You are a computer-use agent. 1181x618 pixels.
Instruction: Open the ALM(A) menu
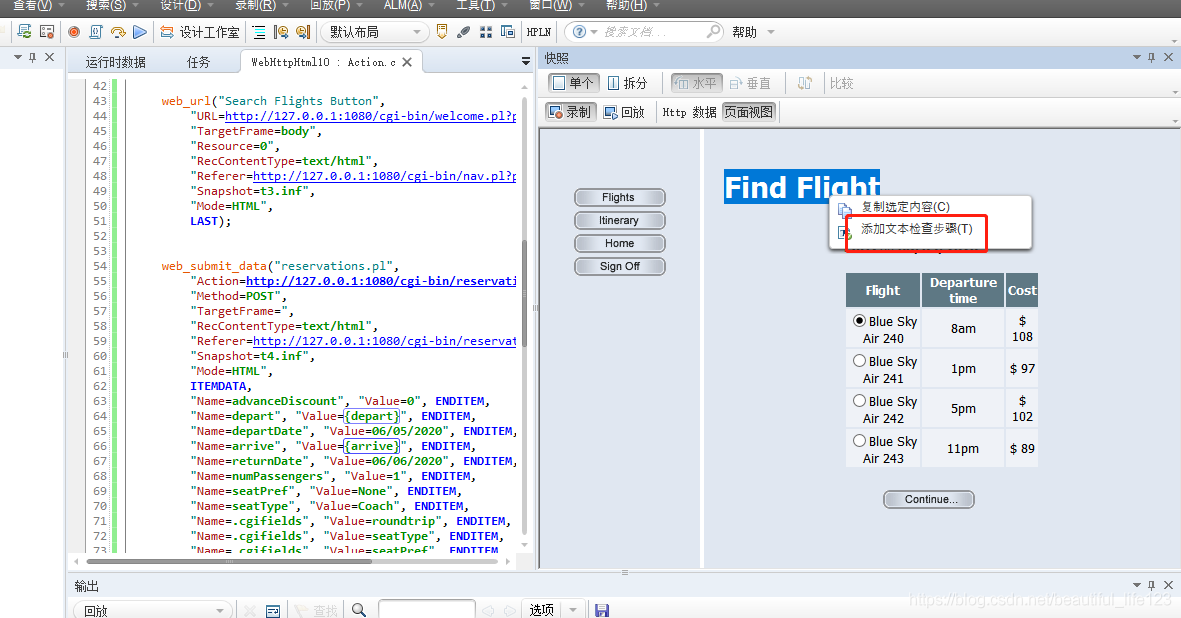tap(404, 5)
